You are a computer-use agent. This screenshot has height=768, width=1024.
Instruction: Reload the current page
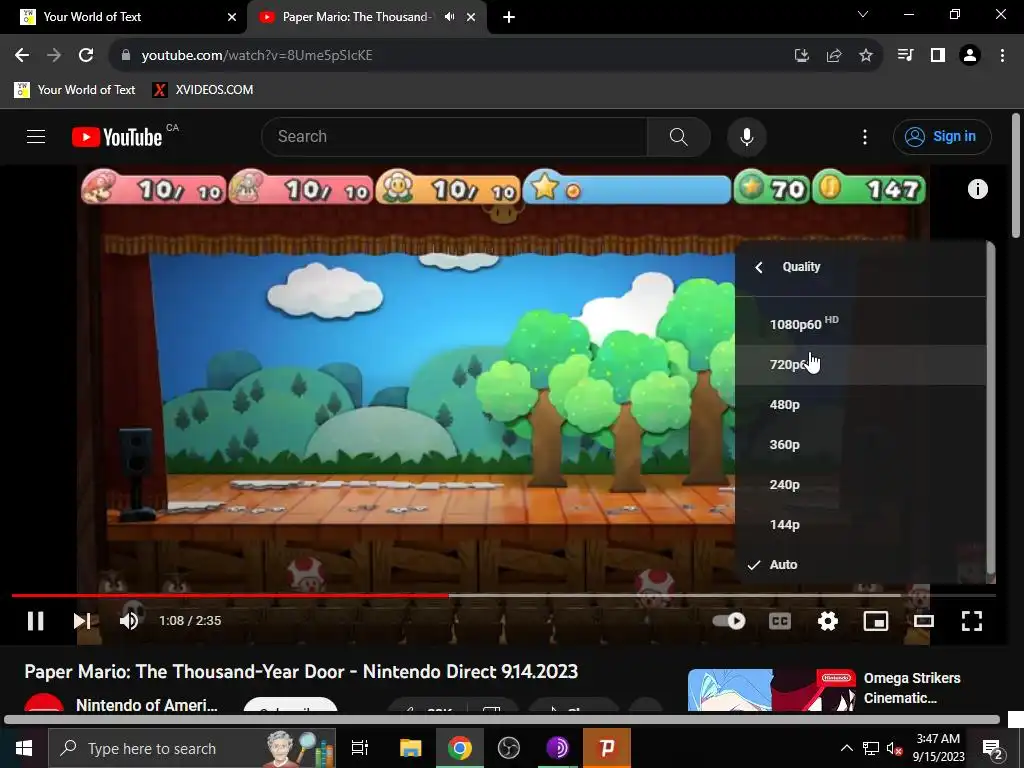[86, 56]
